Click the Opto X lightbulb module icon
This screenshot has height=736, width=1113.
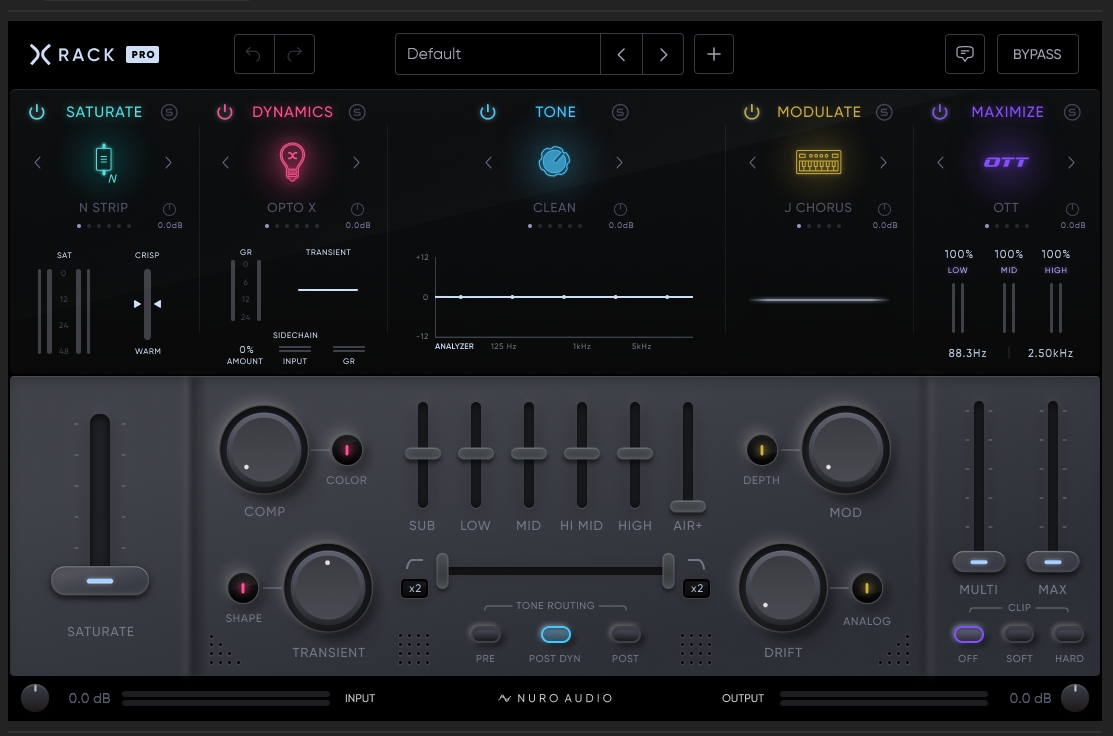coord(292,162)
